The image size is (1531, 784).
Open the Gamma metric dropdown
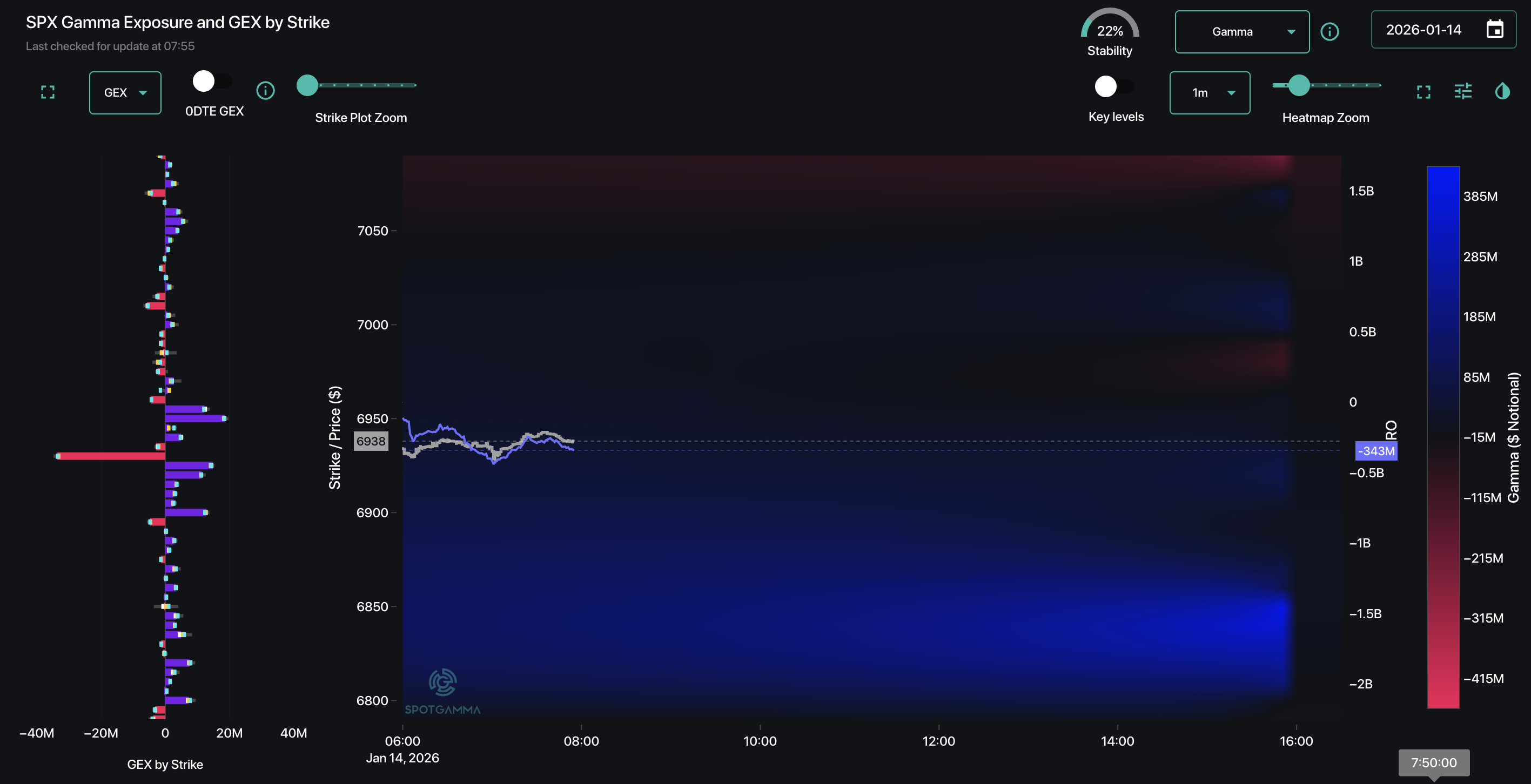pos(1241,31)
